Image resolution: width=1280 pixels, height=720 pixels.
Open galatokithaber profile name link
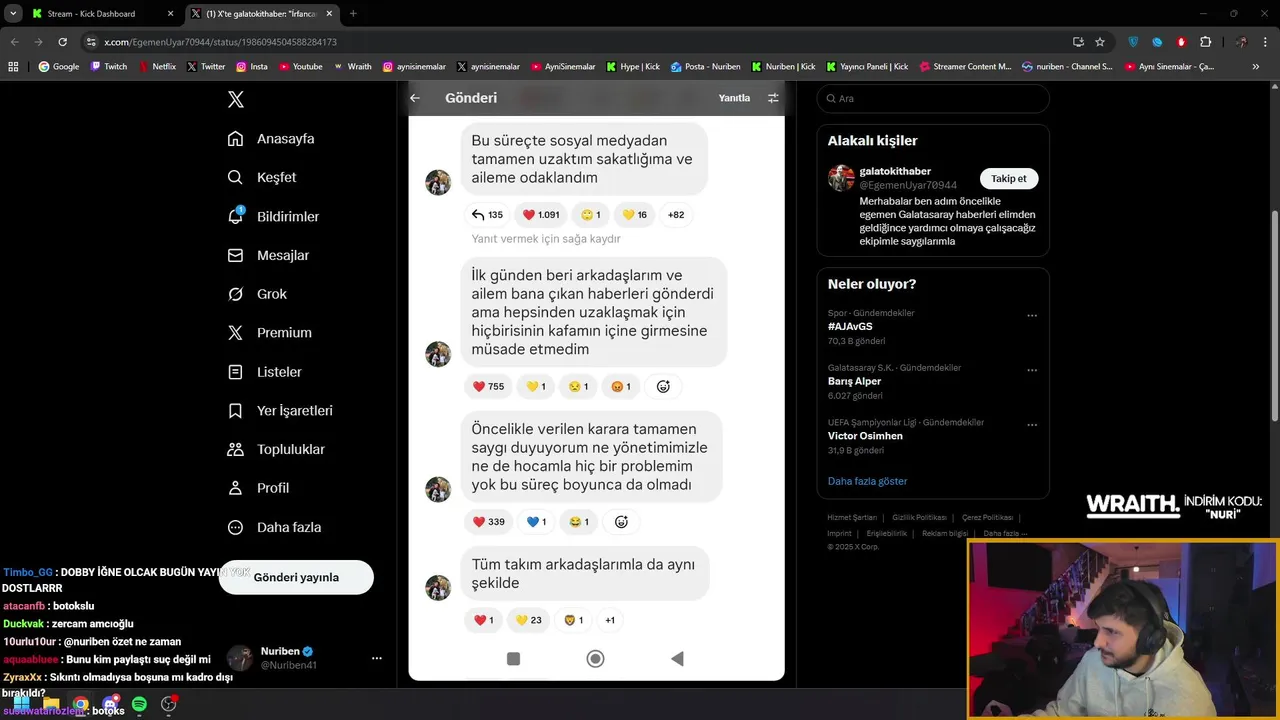click(895, 171)
